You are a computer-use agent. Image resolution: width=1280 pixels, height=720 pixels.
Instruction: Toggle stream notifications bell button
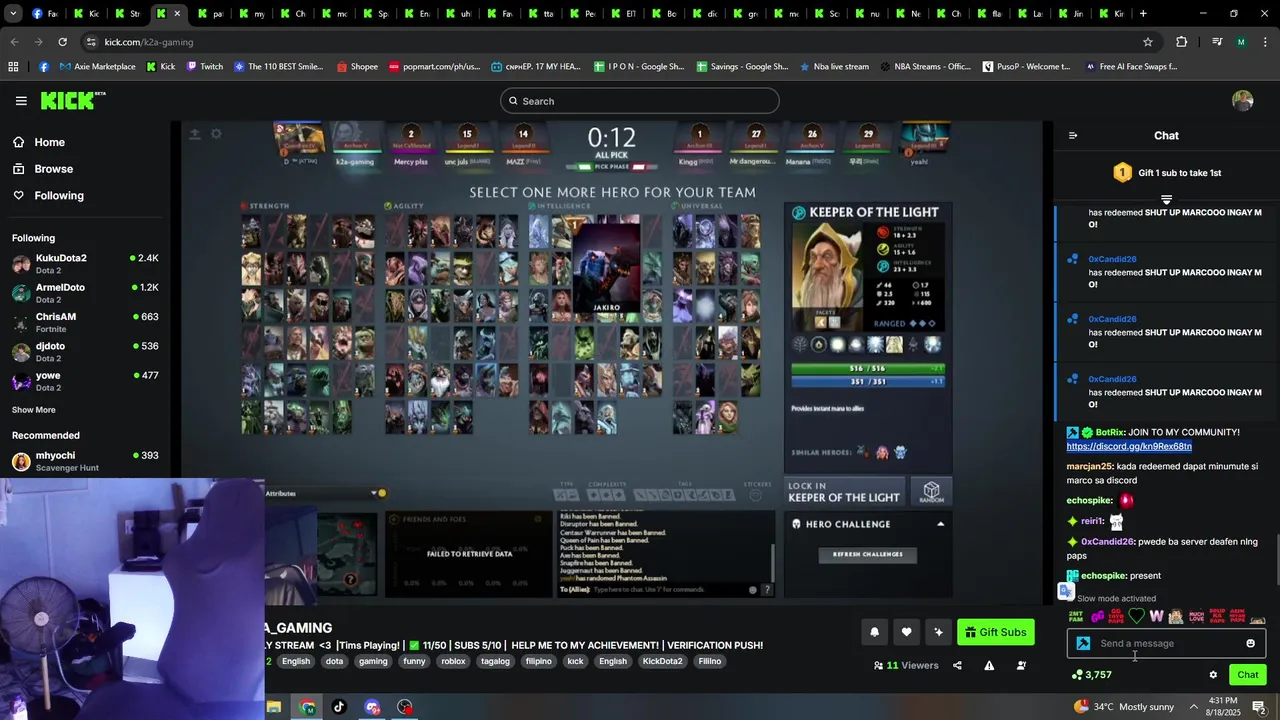click(x=874, y=632)
